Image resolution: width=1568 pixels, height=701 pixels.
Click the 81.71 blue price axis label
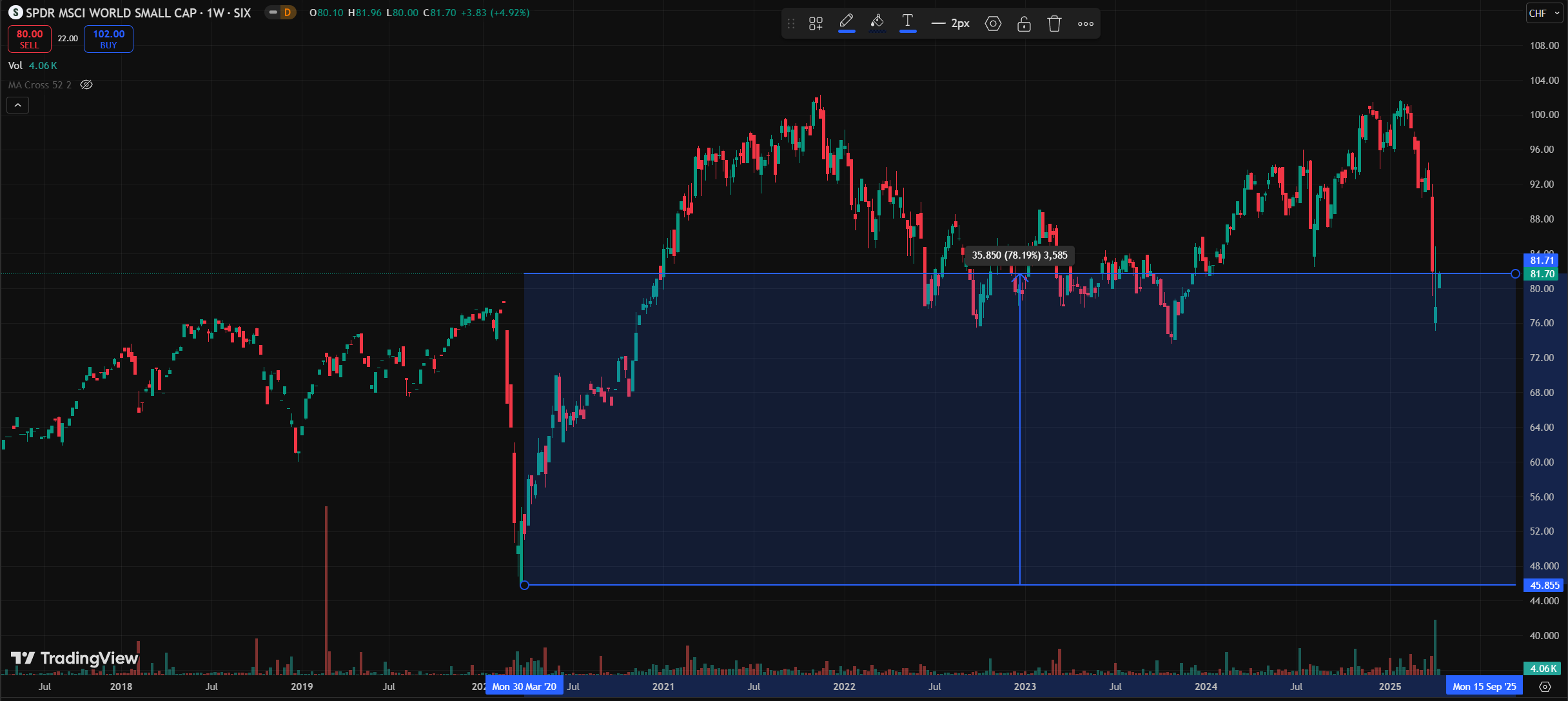[1542, 261]
